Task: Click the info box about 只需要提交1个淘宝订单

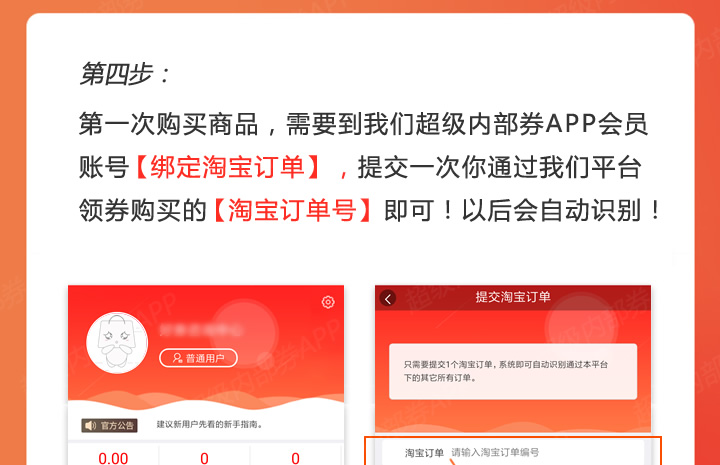Action: [513, 371]
